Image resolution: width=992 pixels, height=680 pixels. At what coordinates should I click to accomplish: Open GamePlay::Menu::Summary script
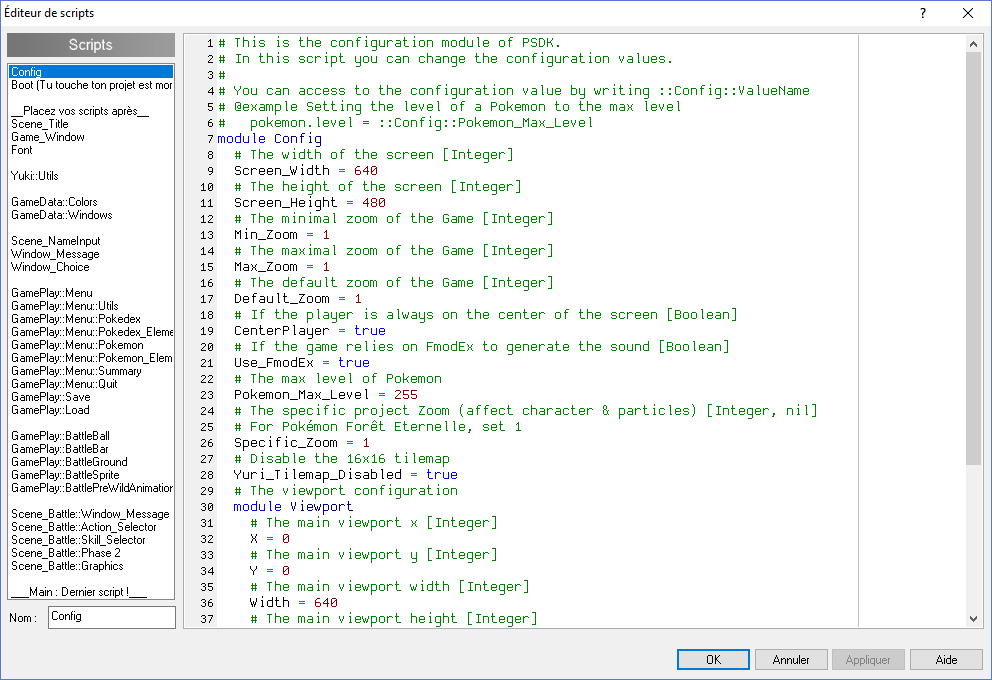91,371
